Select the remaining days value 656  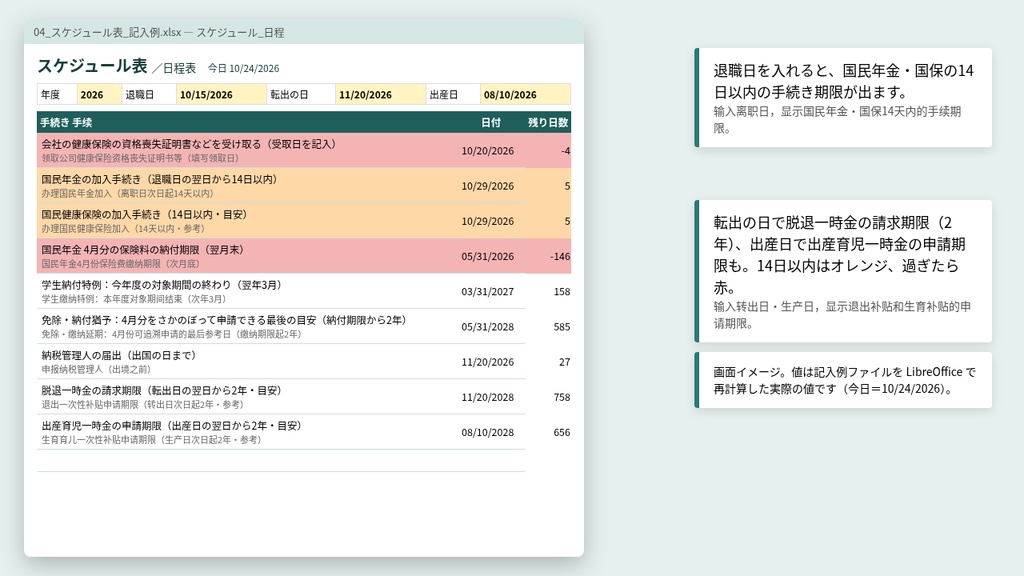[x=562, y=433]
